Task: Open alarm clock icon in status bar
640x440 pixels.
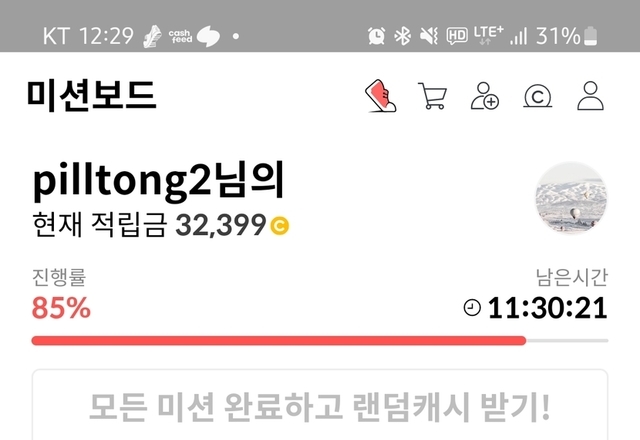Action: point(376,36)
